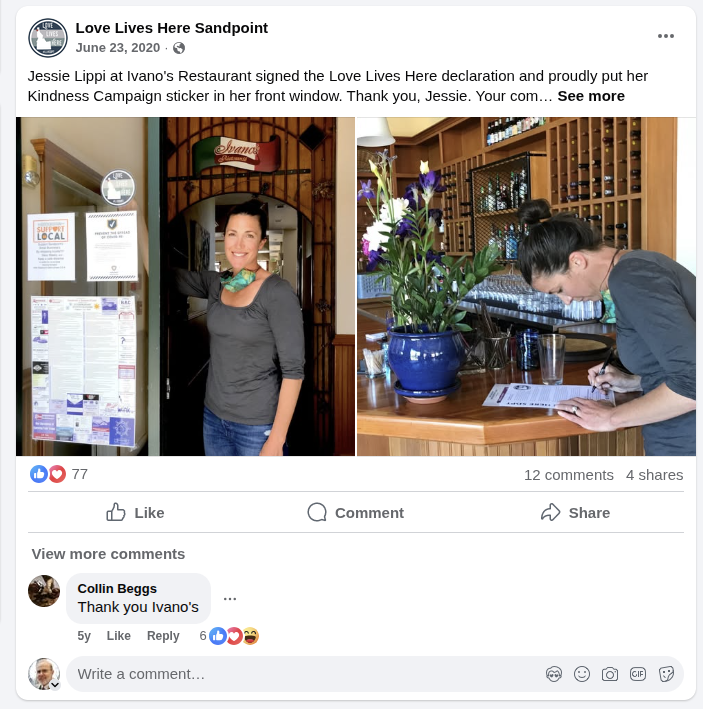
Task: Click the Write a comment input field
Action: (x=306, y=674)
